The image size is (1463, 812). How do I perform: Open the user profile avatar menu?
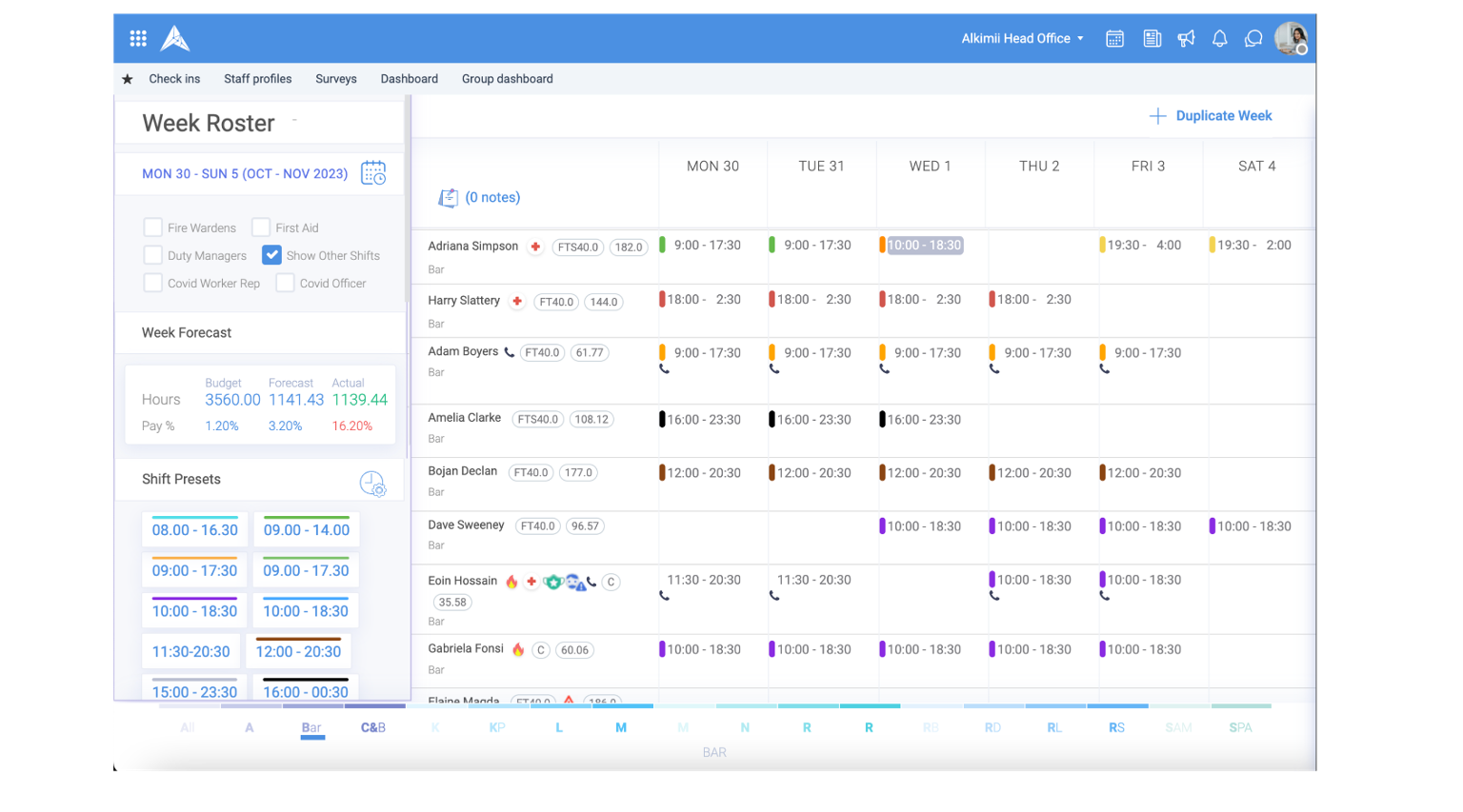tap(1291, 39)
